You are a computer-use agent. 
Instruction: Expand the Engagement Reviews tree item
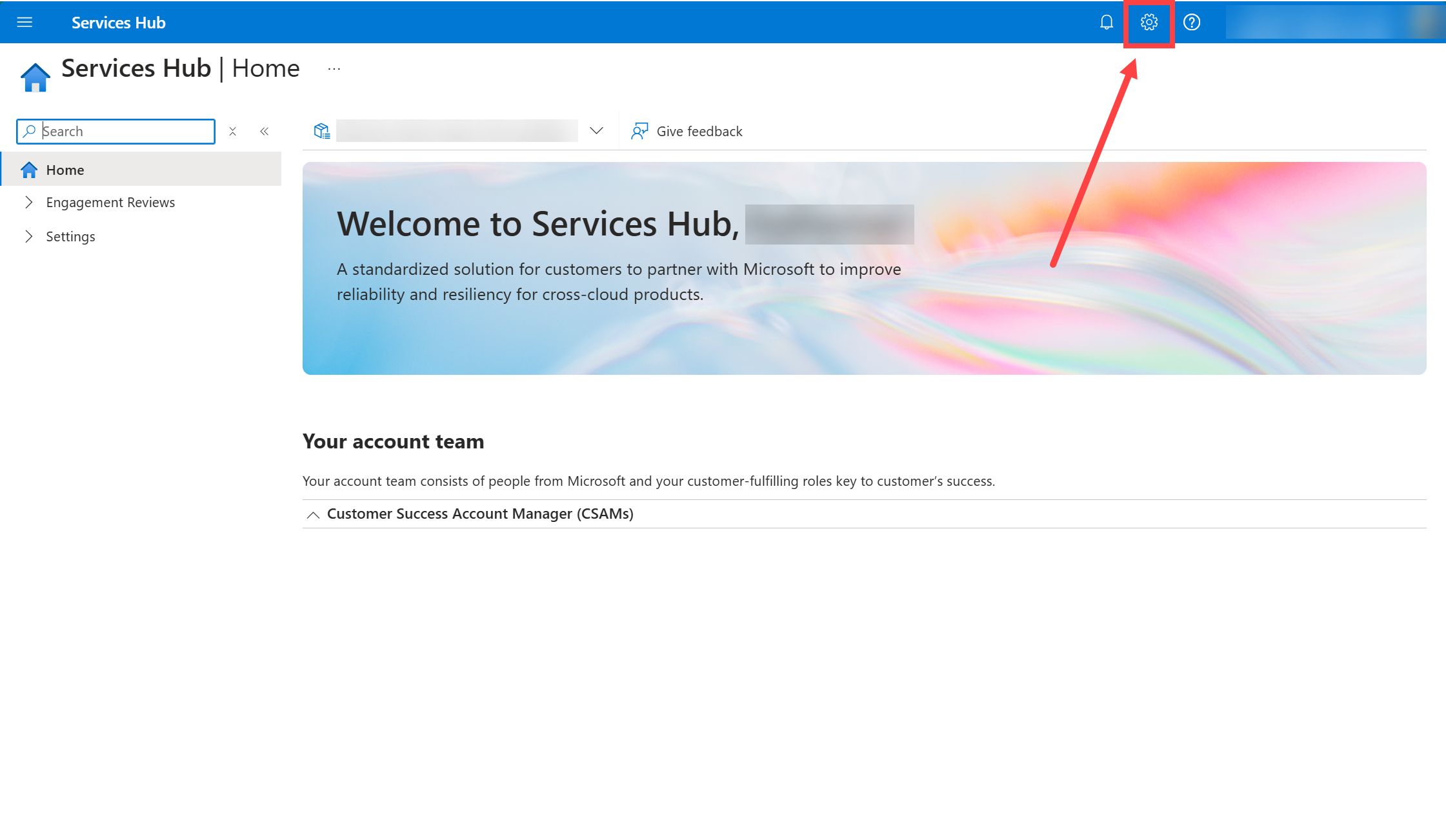[x=28, y=203]
